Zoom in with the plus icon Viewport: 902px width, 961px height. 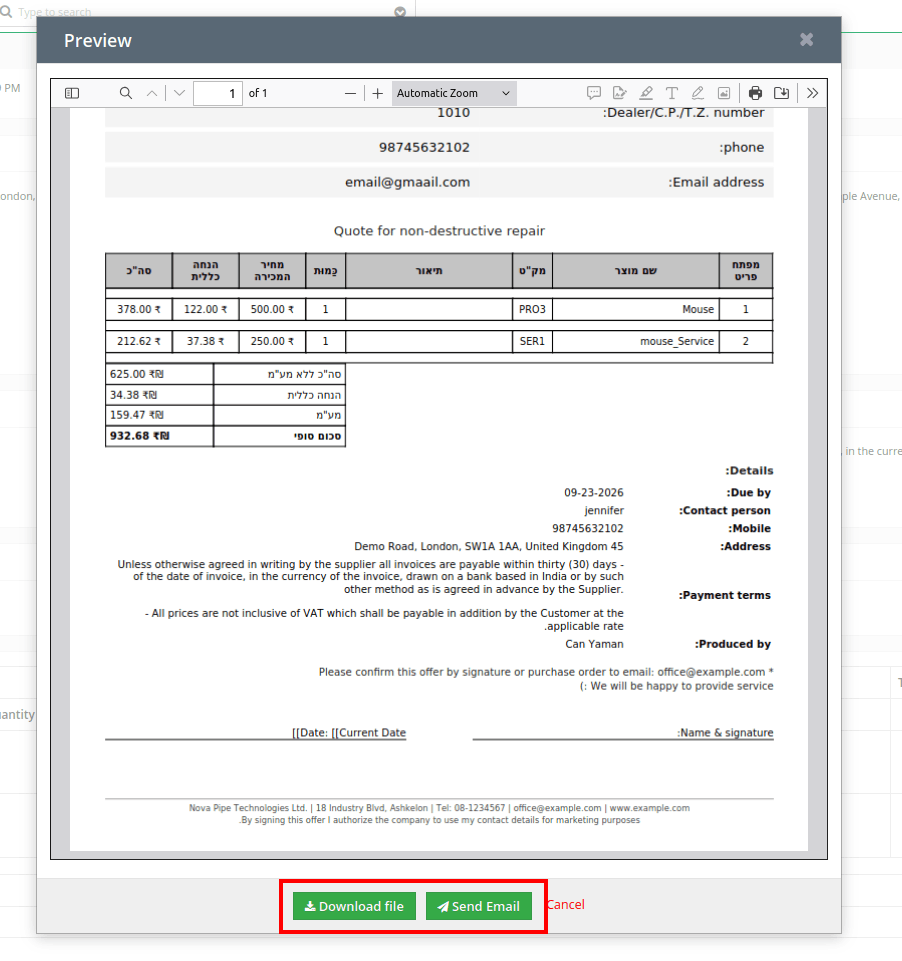coord(377,93)
